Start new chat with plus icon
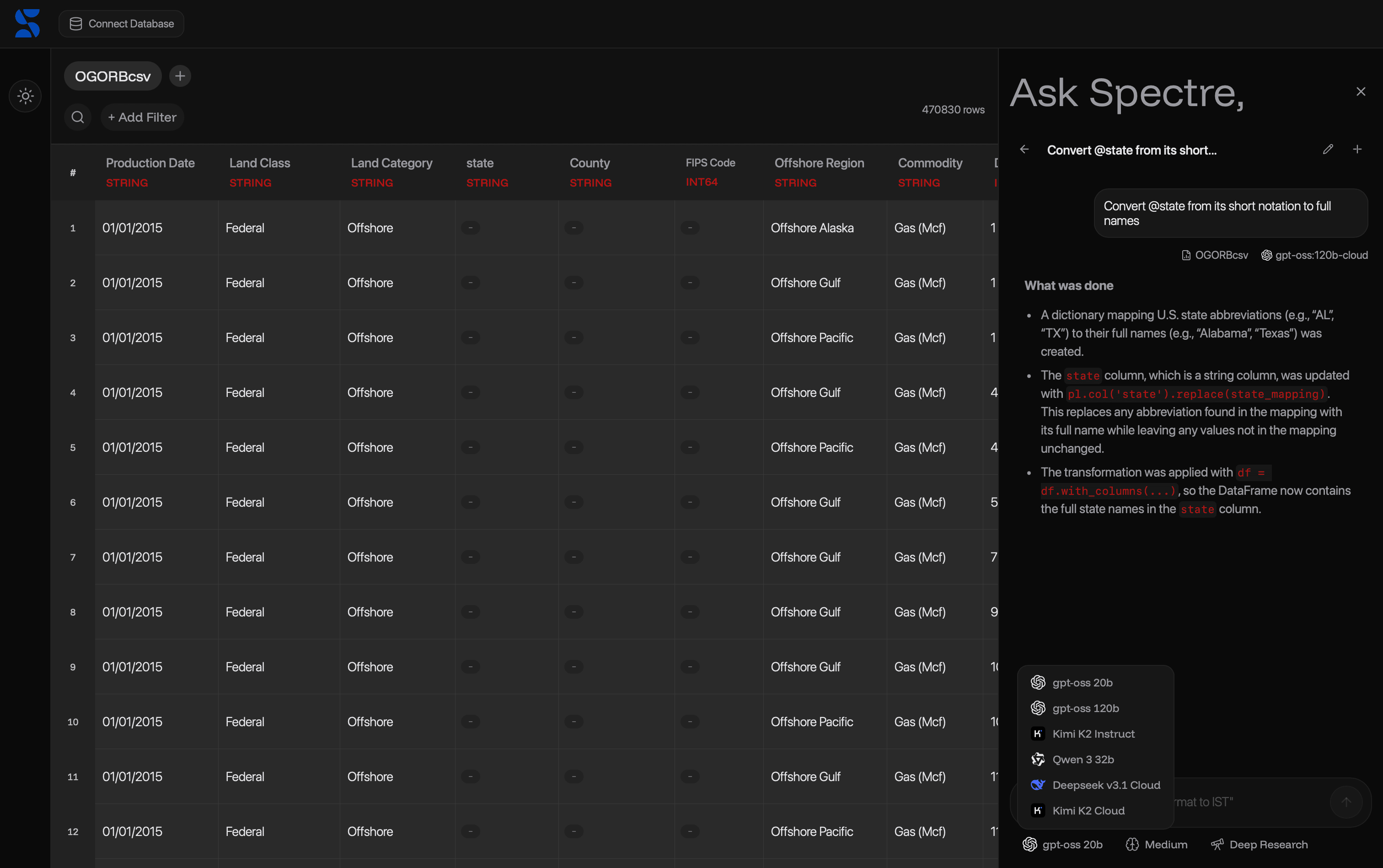Screen dimensions: 1383x868 pyautogui.click(x=1357, y=150)
